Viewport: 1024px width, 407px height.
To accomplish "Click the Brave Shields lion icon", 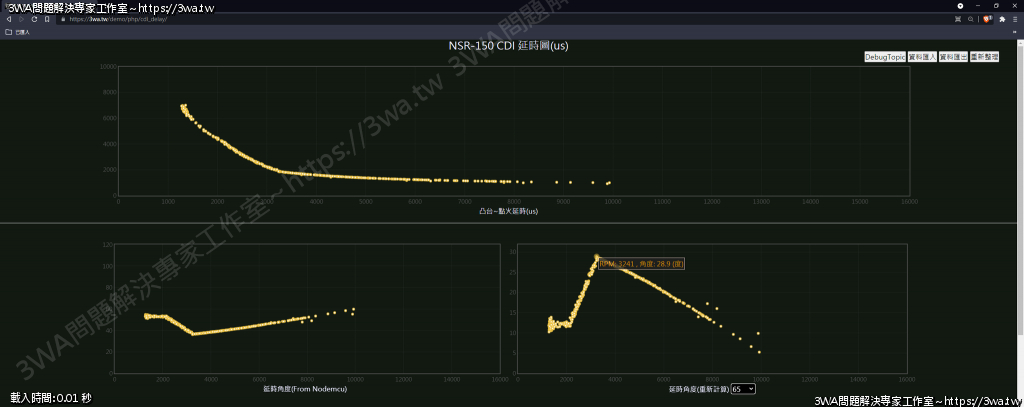I will tap(987, 19).
